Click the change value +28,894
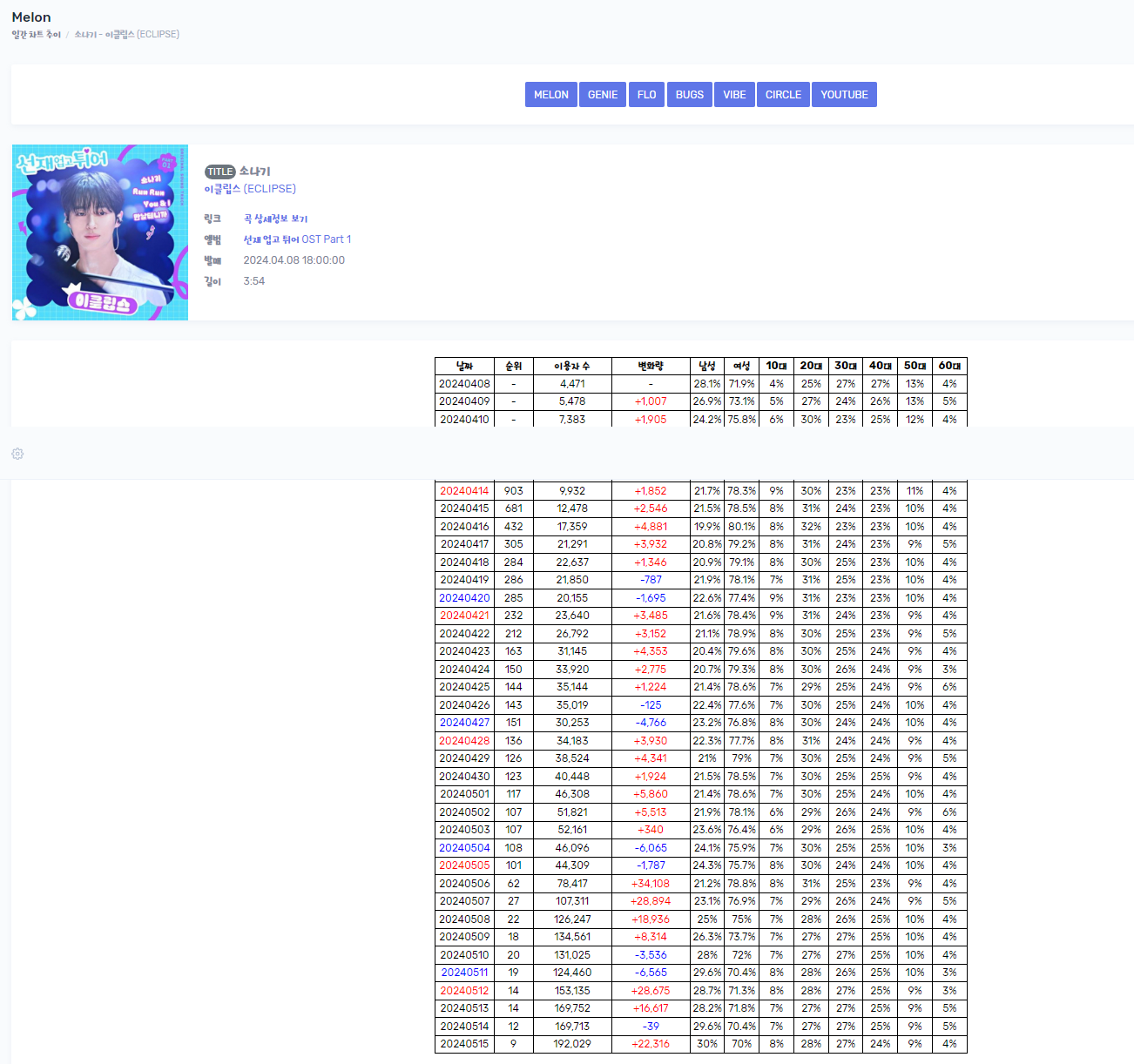This screenshot has width=1134, height=1064. tap(651, 901)
